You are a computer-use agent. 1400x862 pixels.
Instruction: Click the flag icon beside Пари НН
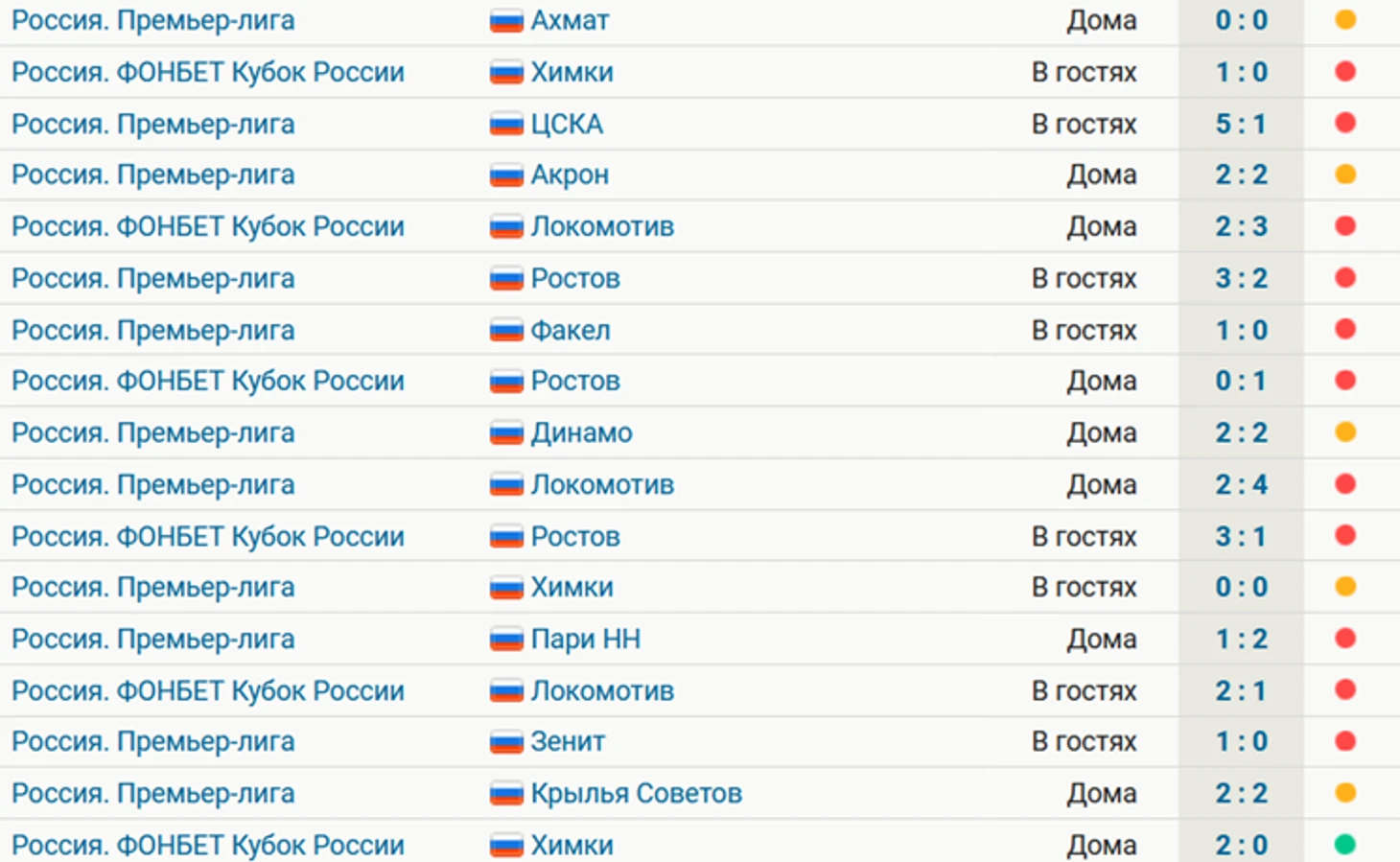[505, 639]
